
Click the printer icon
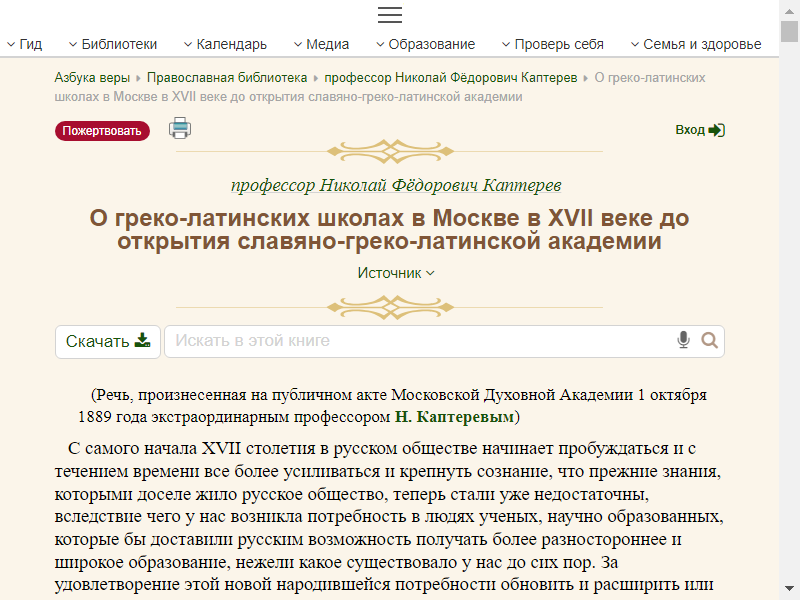click(180, 128)
